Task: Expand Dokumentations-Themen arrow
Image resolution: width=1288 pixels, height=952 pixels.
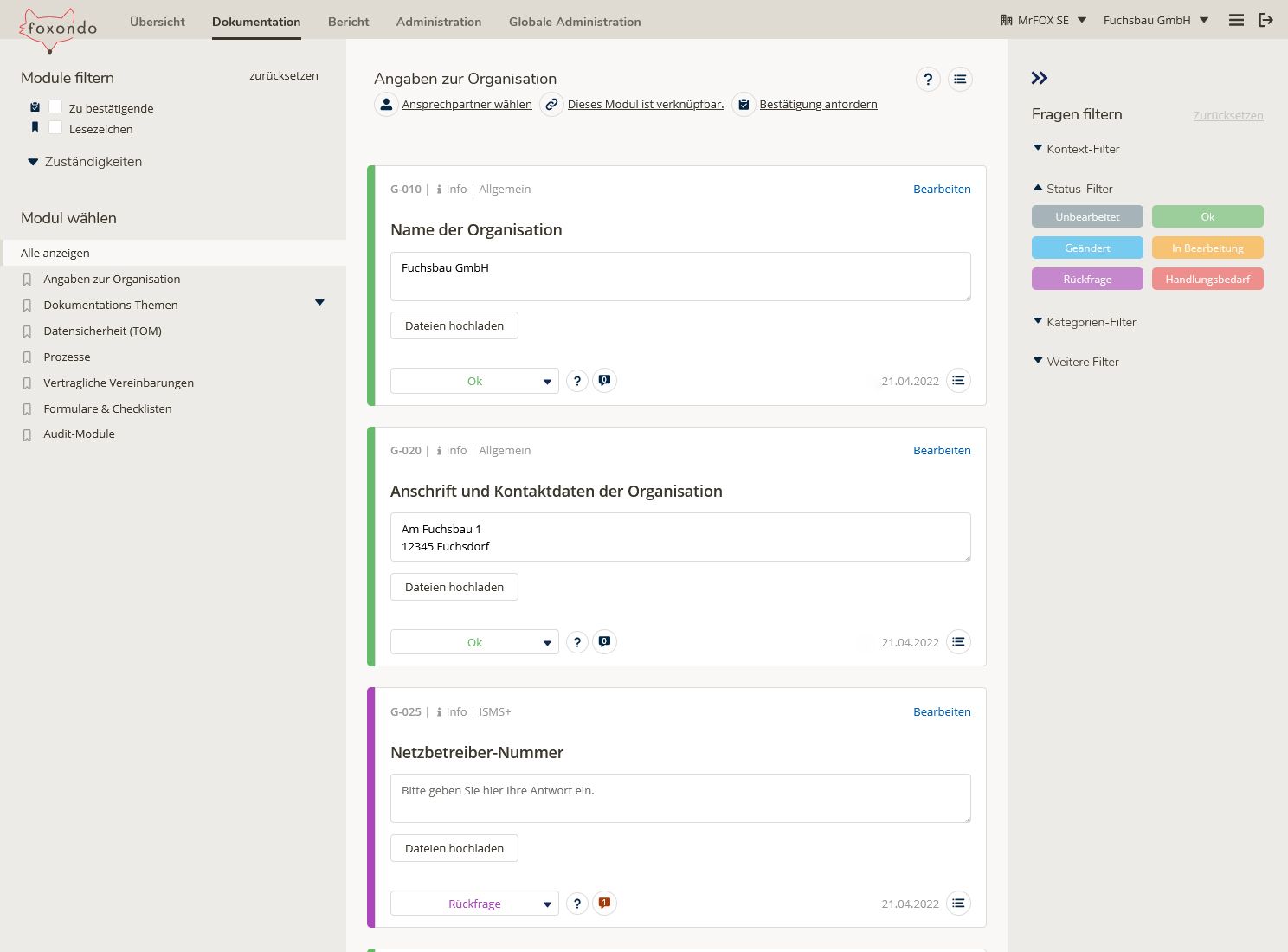Action: tap(319, 302)
